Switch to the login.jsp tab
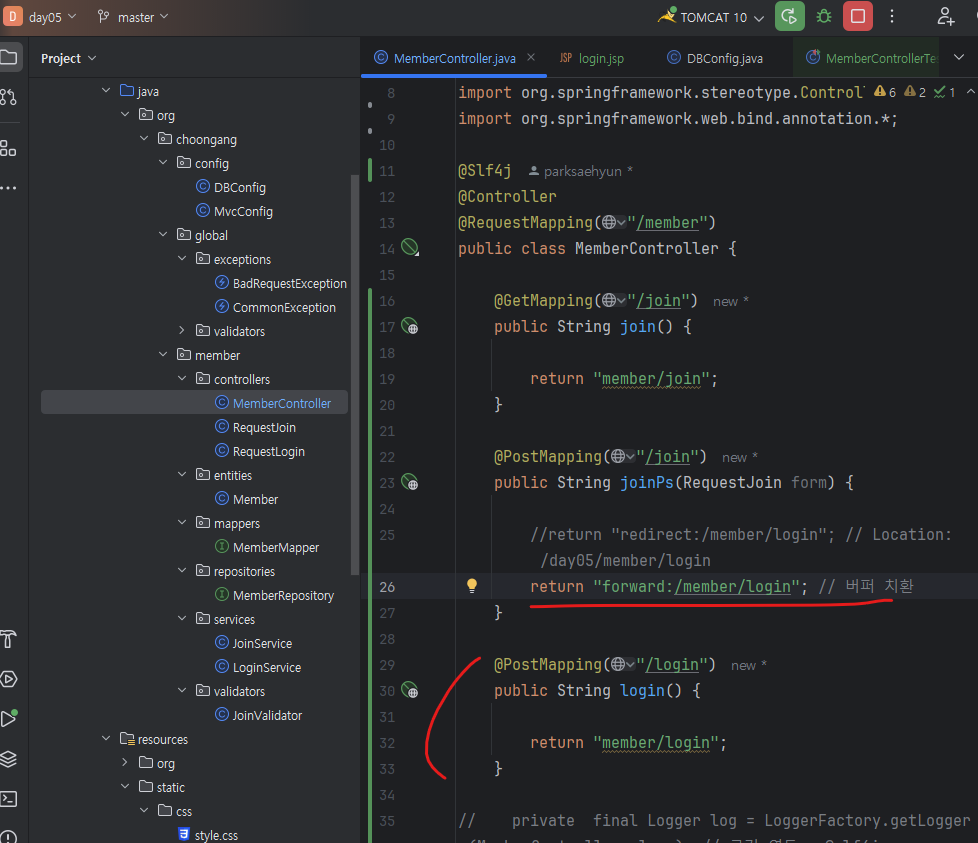The width and height of the screenshot is (978, 843). 591,58
